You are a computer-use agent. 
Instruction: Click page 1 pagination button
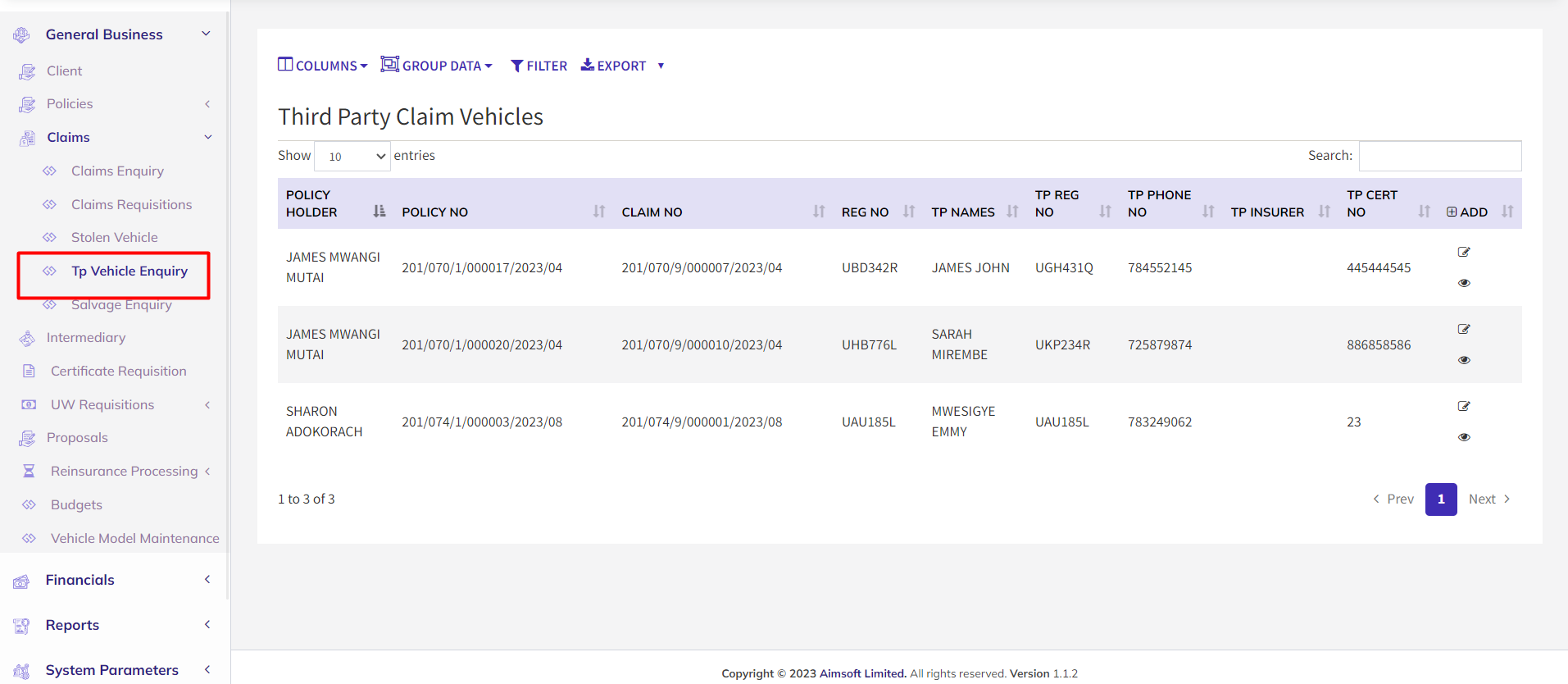coord(1440,499)
